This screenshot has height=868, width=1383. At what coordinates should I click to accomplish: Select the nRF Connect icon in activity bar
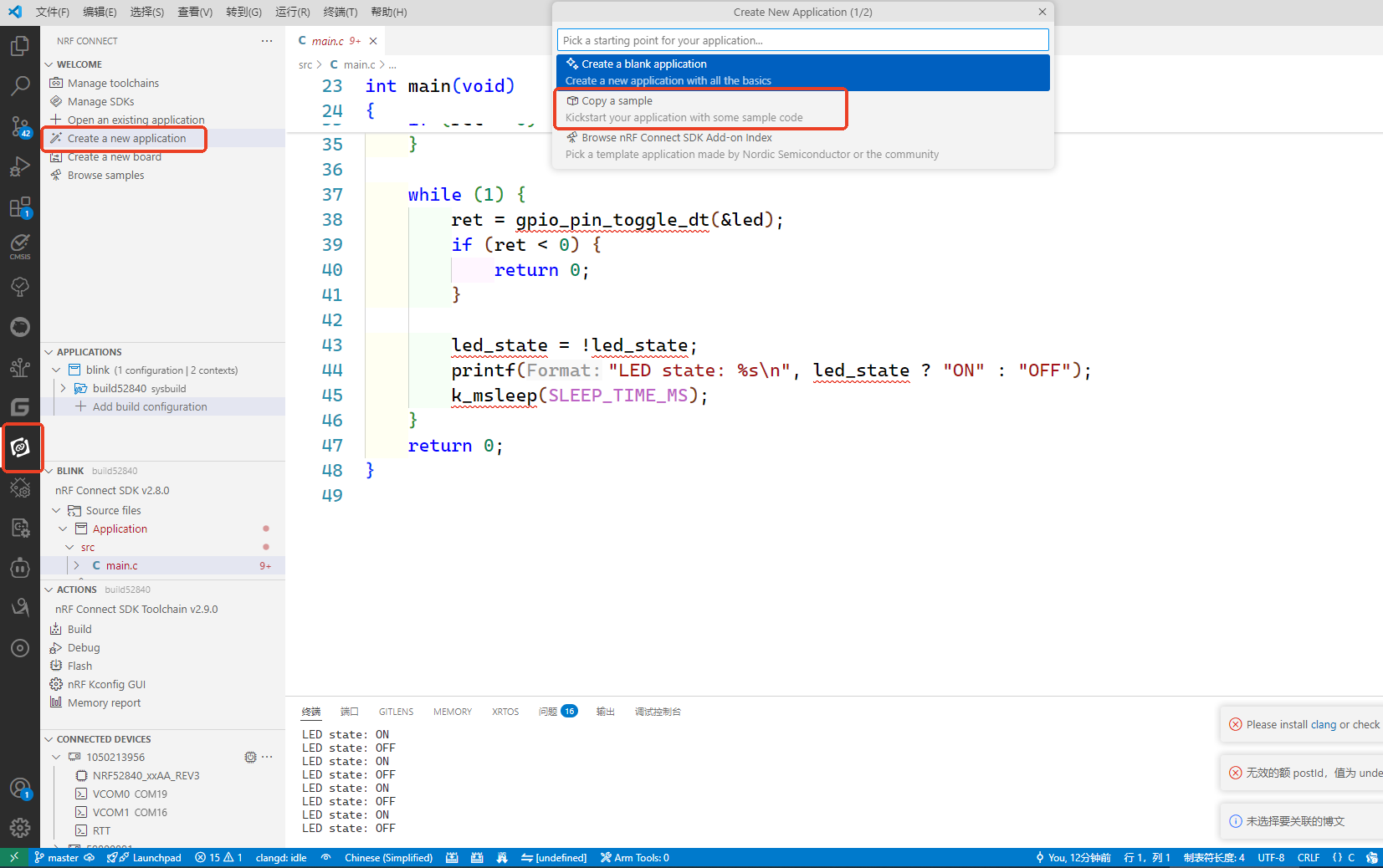[x=20, y=447]
